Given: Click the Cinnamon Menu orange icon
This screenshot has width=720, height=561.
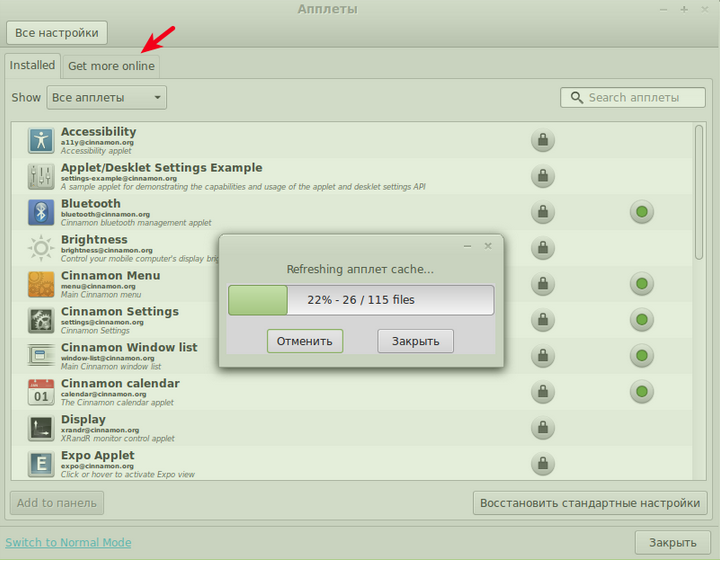Looking at the screenshot, I should 41,284.
